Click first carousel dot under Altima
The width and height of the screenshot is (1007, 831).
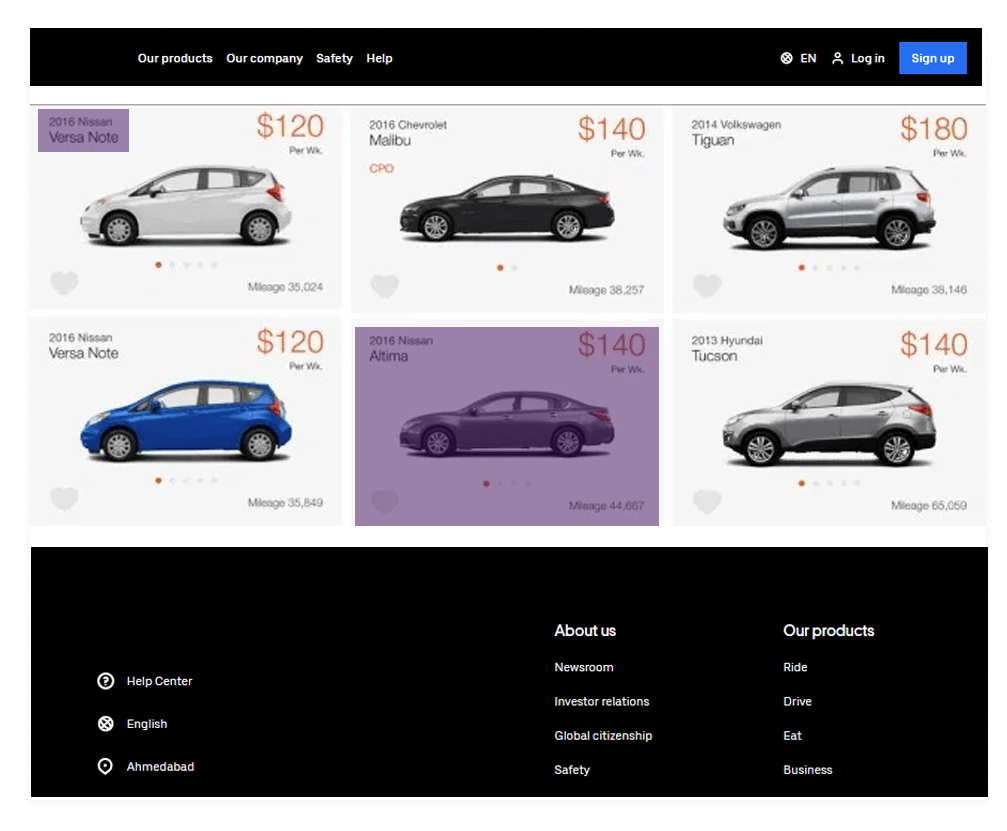pos(486,484)
